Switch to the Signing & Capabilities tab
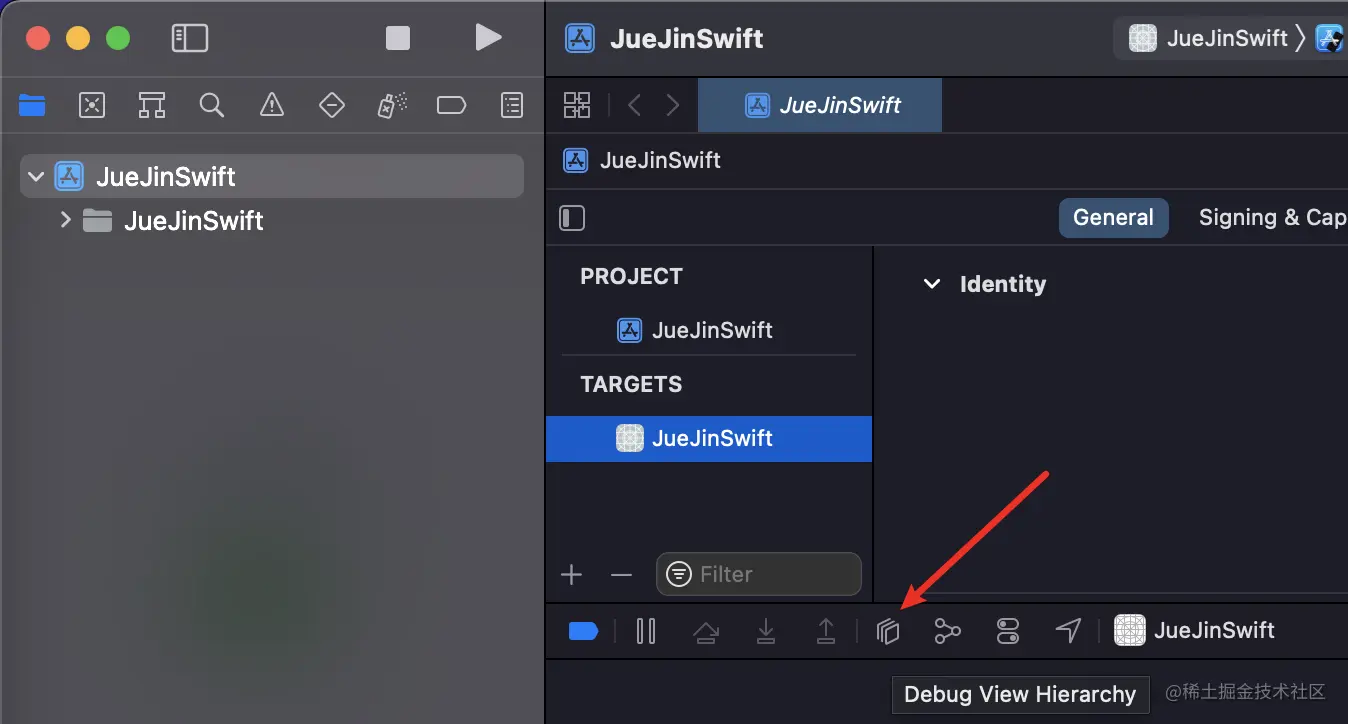 click(x=1272, y=217)
